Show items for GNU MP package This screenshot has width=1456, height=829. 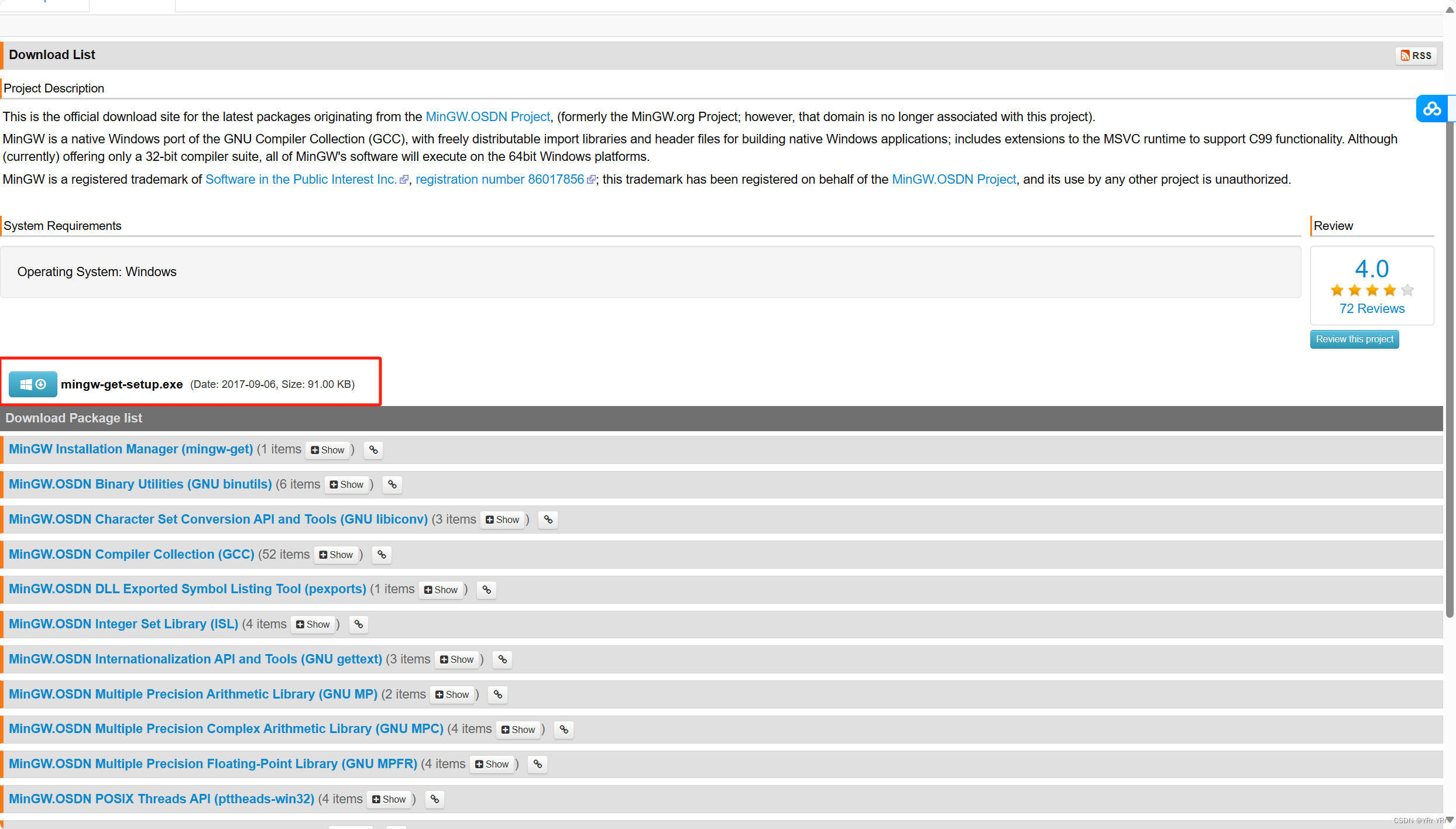pos(452,694)
